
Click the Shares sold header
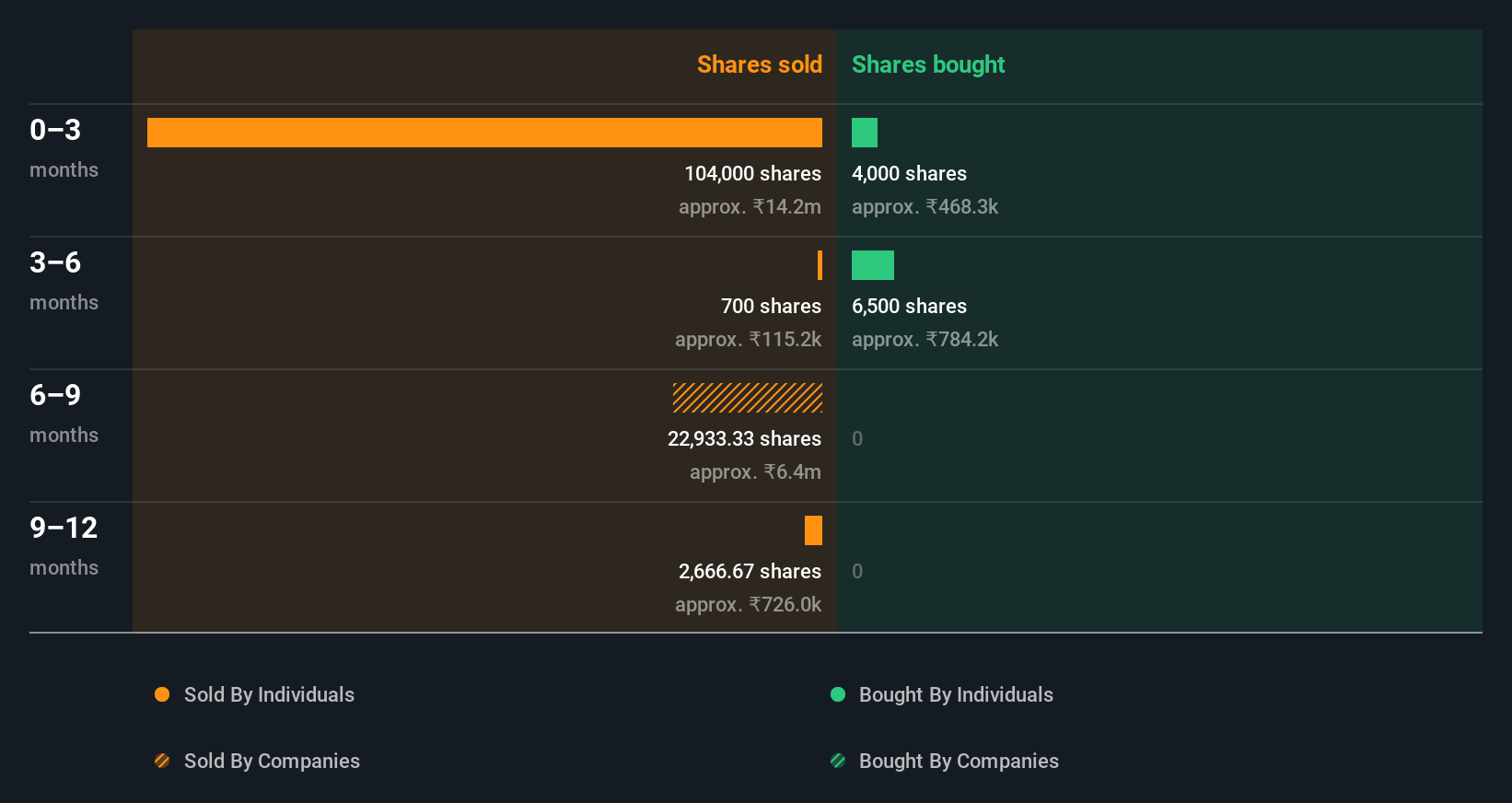(760, 64)
